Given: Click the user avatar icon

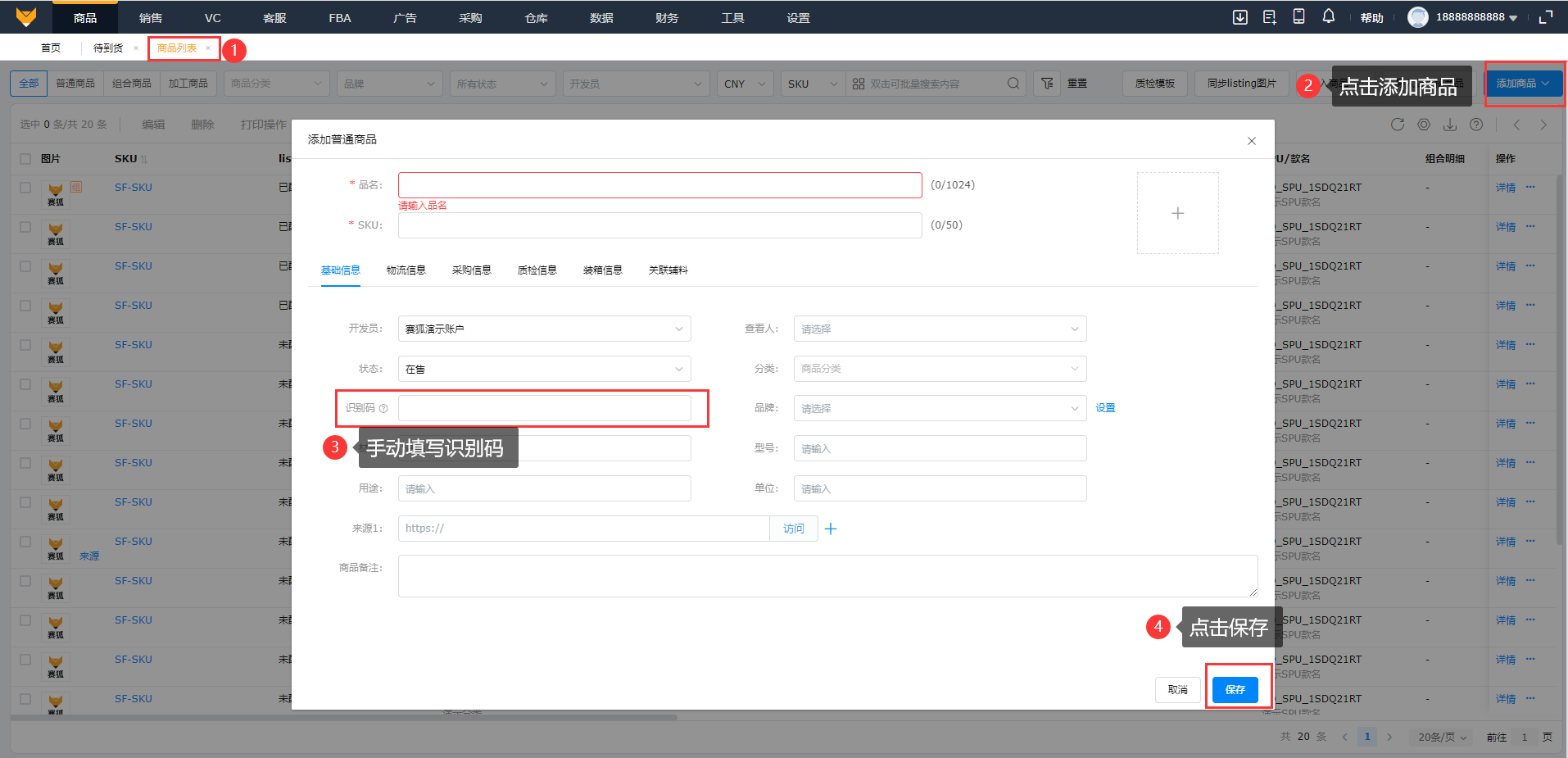Looking at the screenshot, I should 1418,17.
